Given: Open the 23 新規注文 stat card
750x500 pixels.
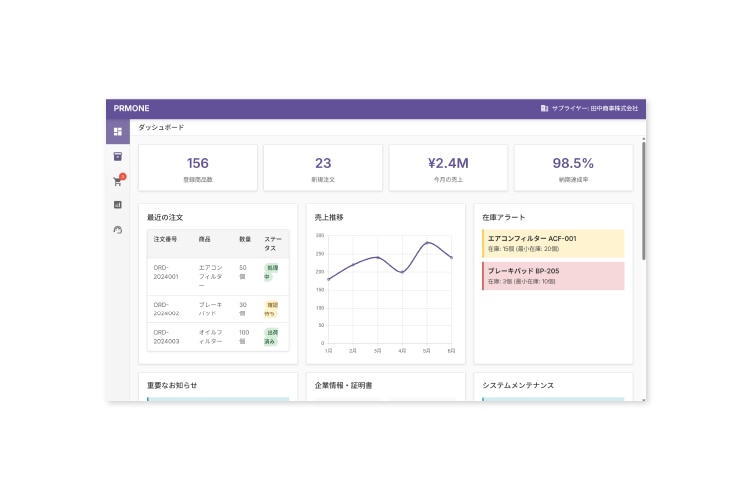Looking at the screenshot, I should 323,168.
